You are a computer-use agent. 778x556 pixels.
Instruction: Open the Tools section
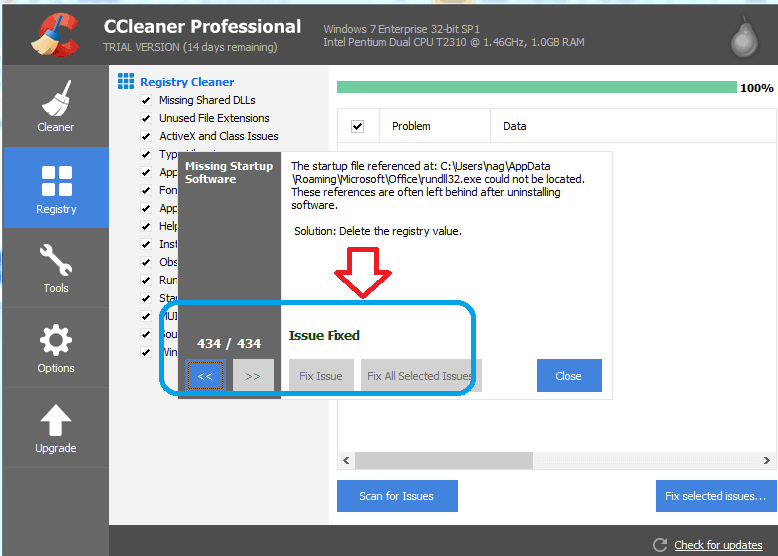point(56,268)
